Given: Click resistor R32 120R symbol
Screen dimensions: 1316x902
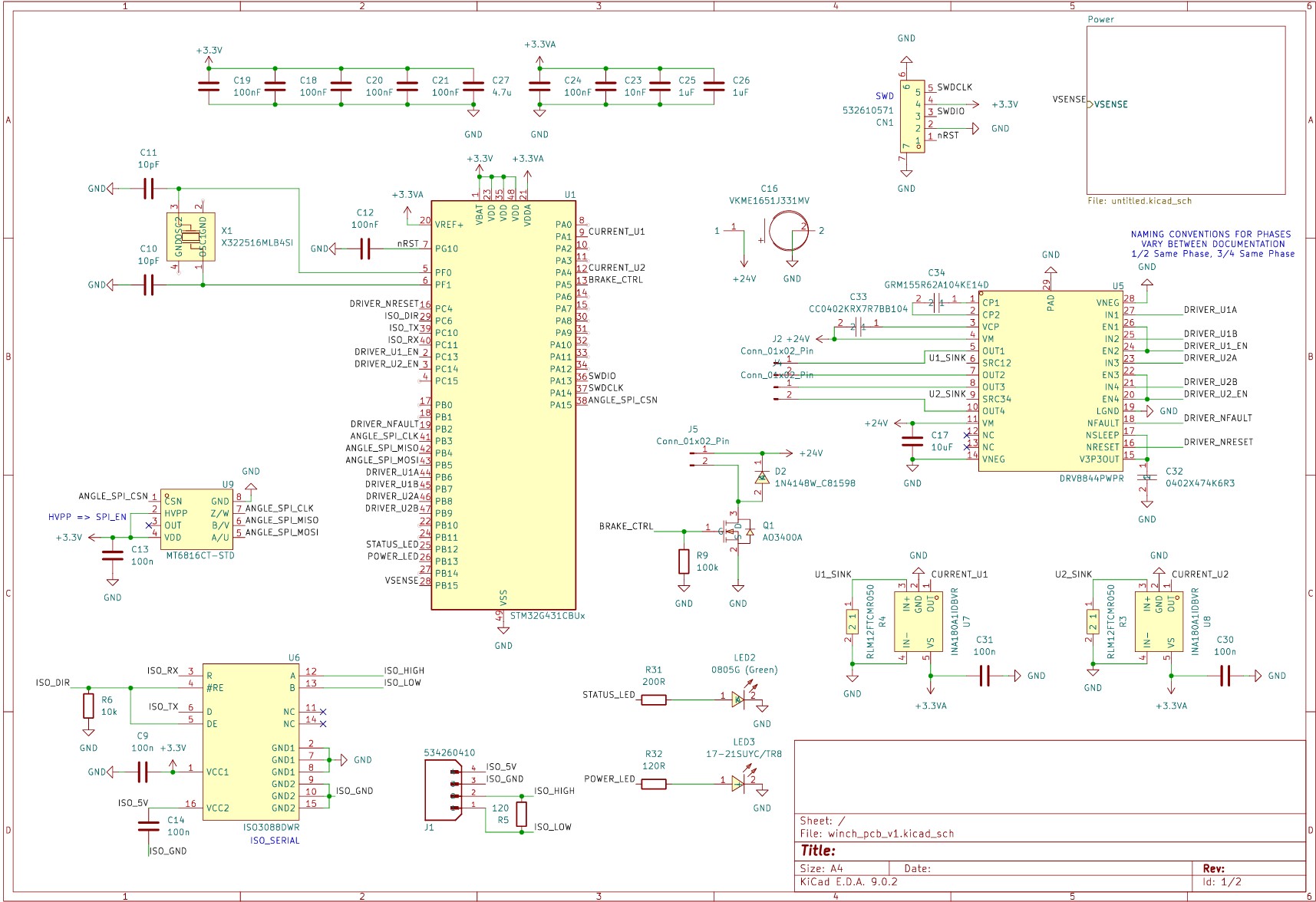Looking at the screenshot, I should click(x=653, y=784).
